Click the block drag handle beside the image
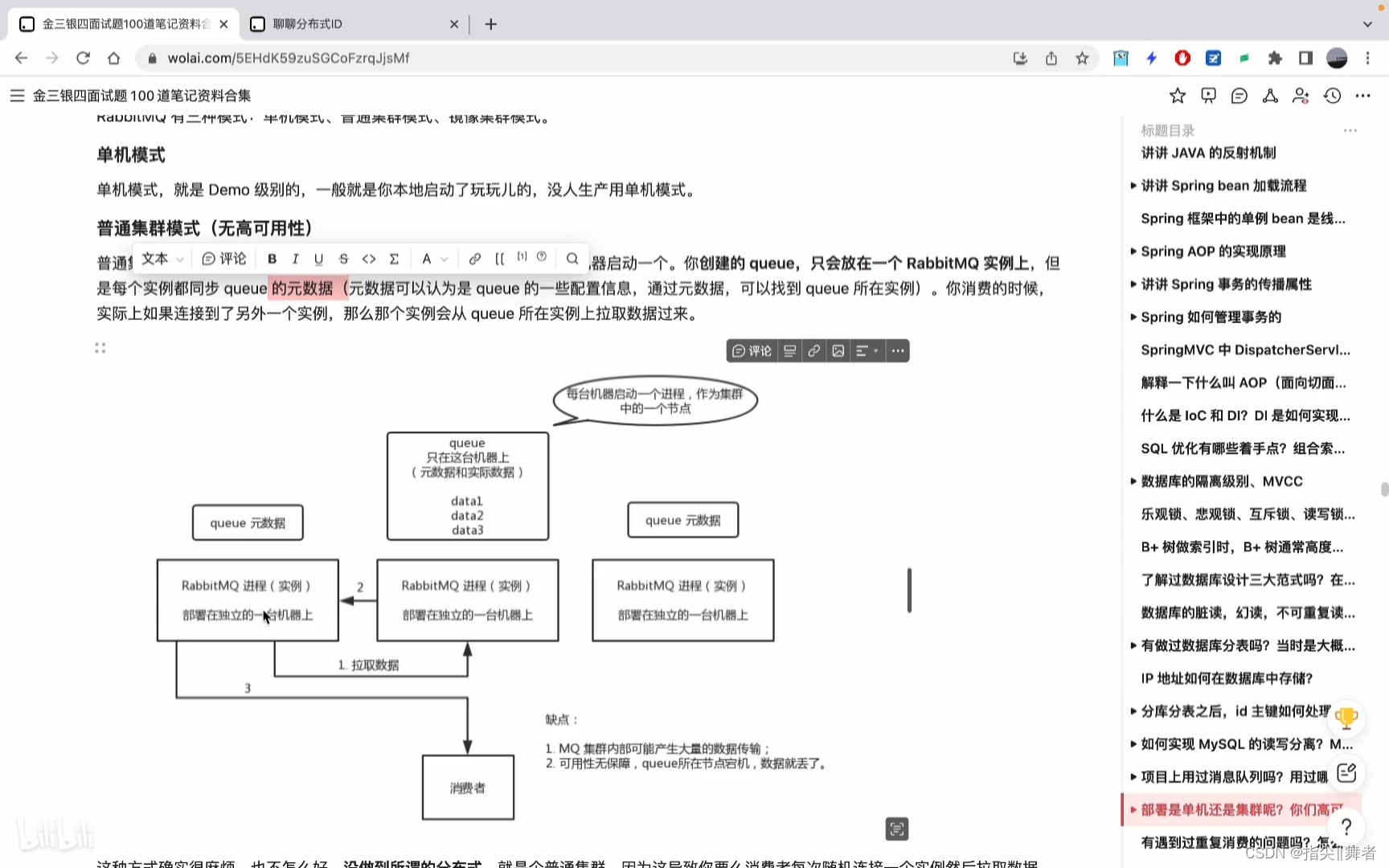 [100, 348]
